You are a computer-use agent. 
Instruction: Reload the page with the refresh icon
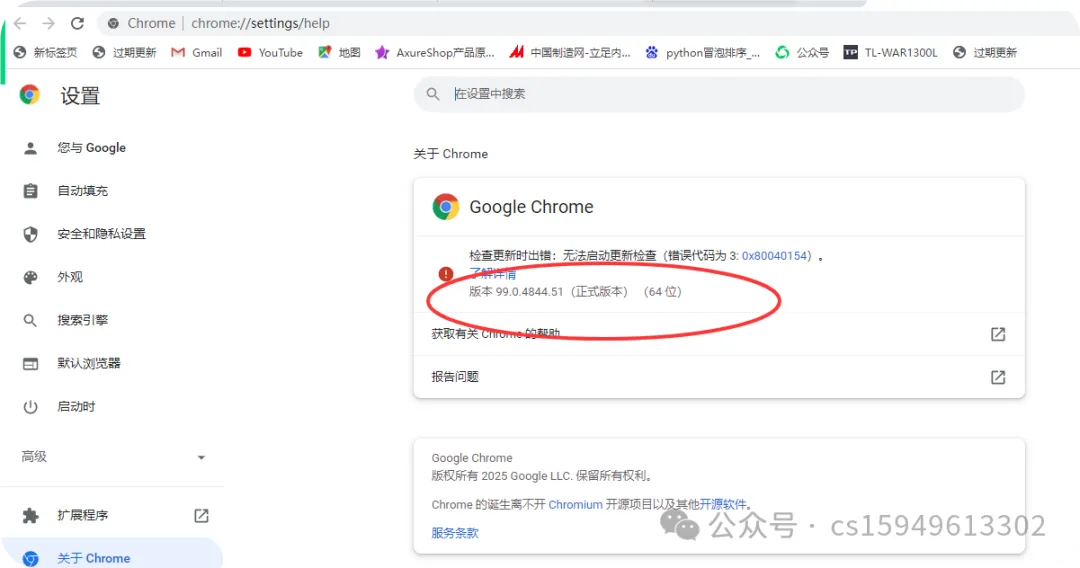77,23
